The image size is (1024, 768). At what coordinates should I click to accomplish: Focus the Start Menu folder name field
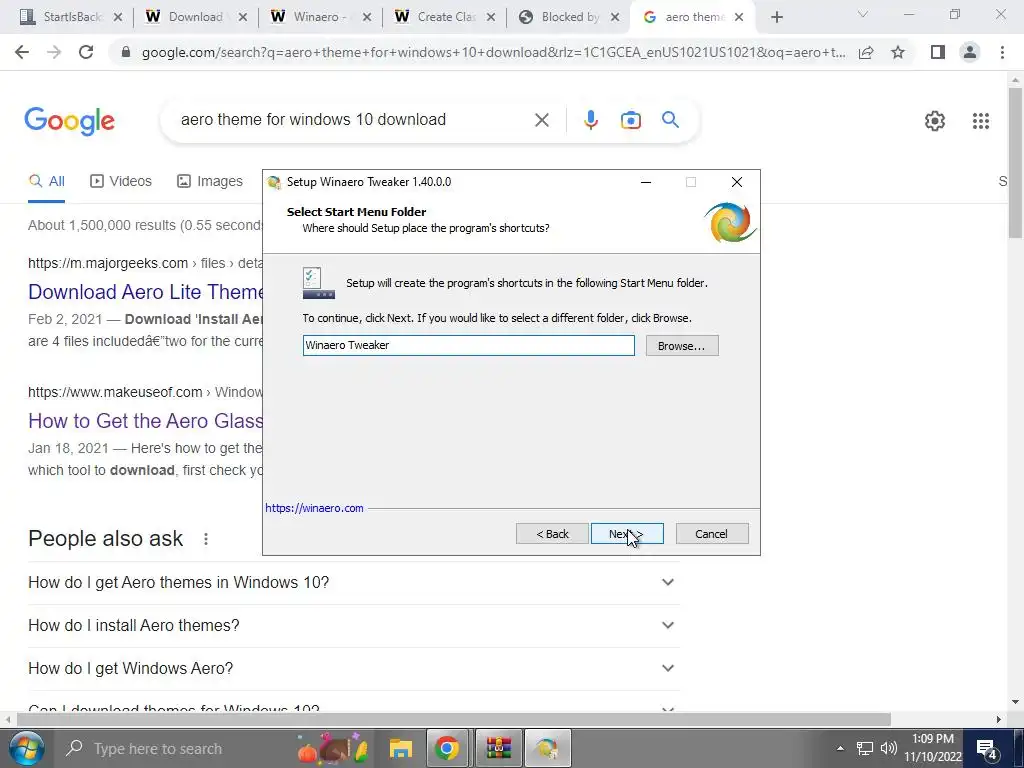coord(468,345)
